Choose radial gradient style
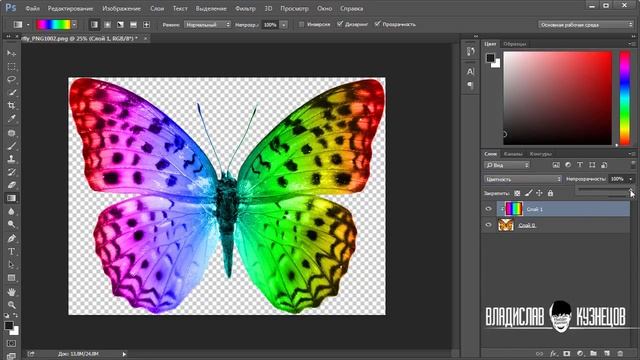 (x=107, y=24)
